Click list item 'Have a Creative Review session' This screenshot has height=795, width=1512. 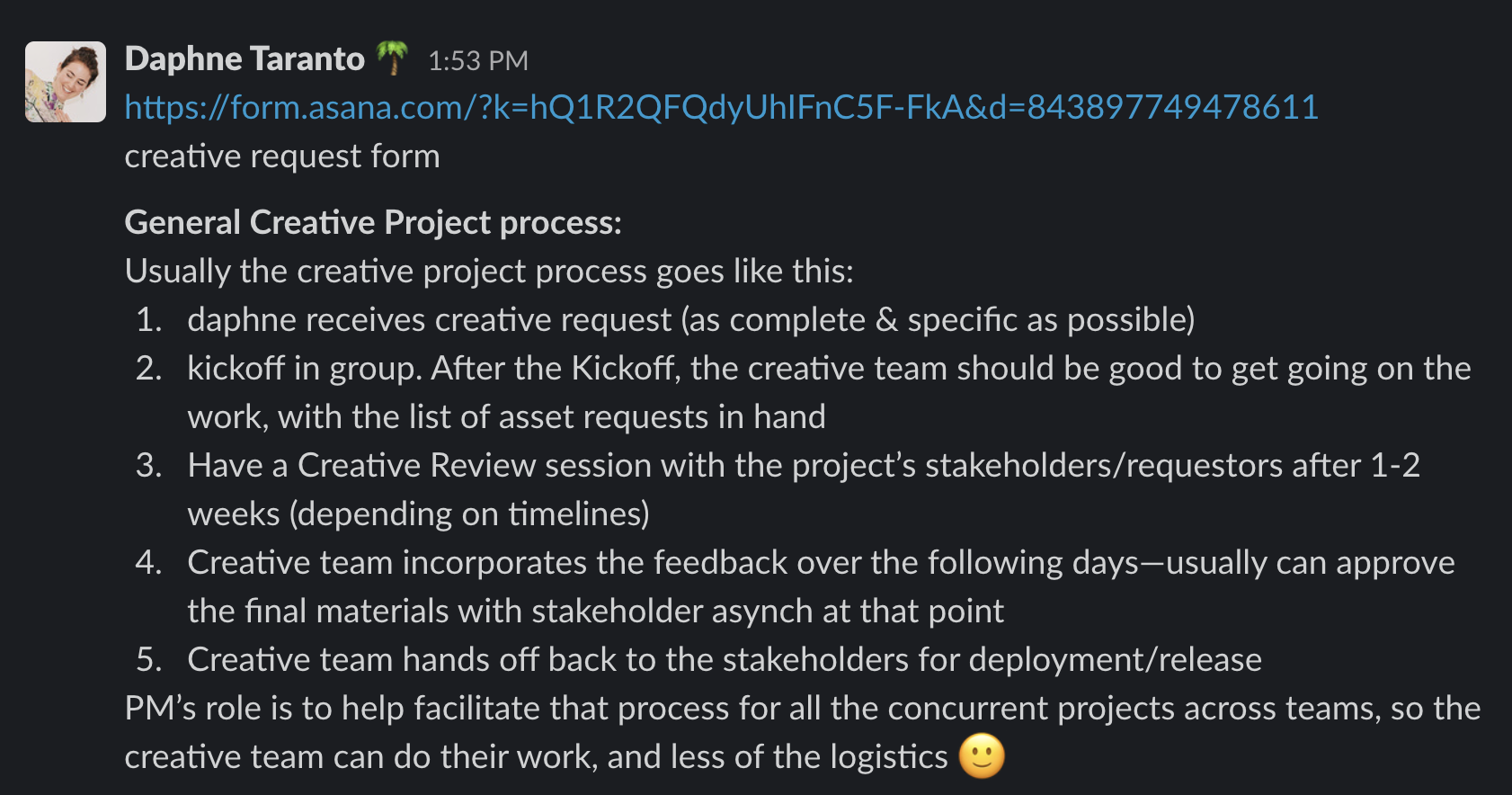point(803,466)
